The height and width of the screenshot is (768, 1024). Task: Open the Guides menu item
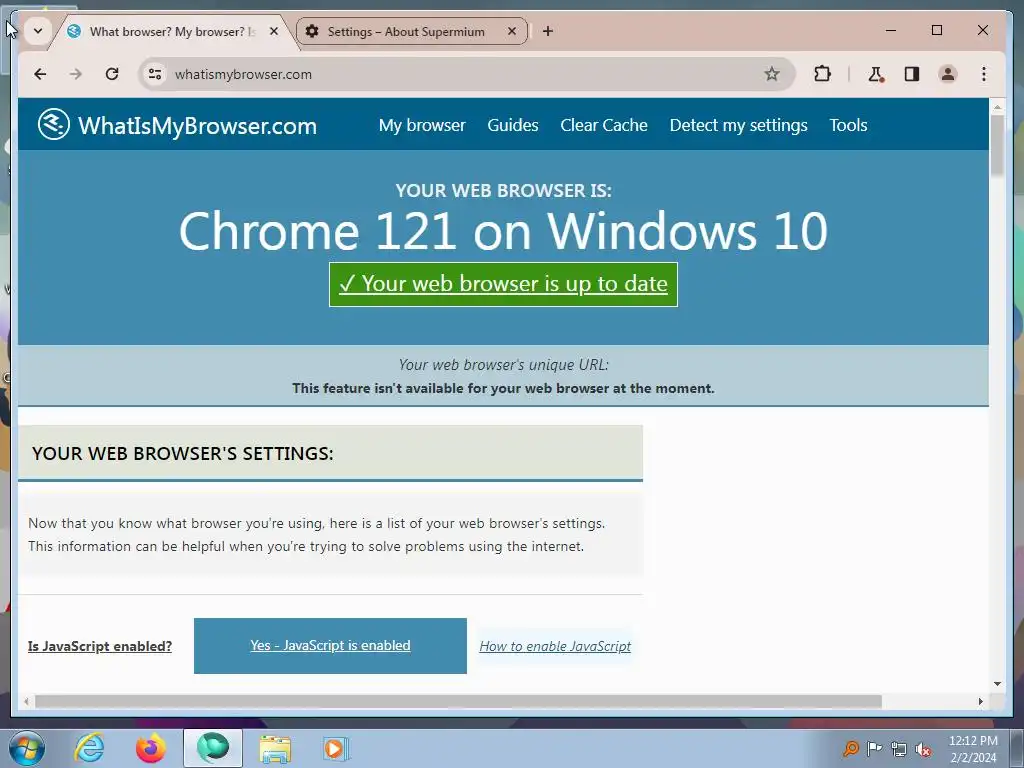(513, 125)
